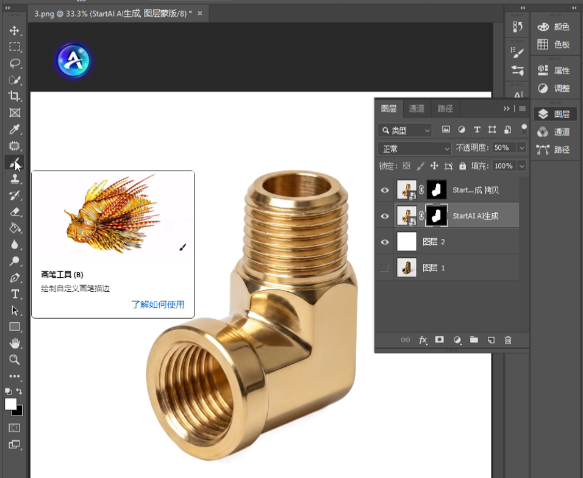The height and width of the screenshot is (478, 583).
Task: Hide layer 图层 2
Action: (385, 242)
